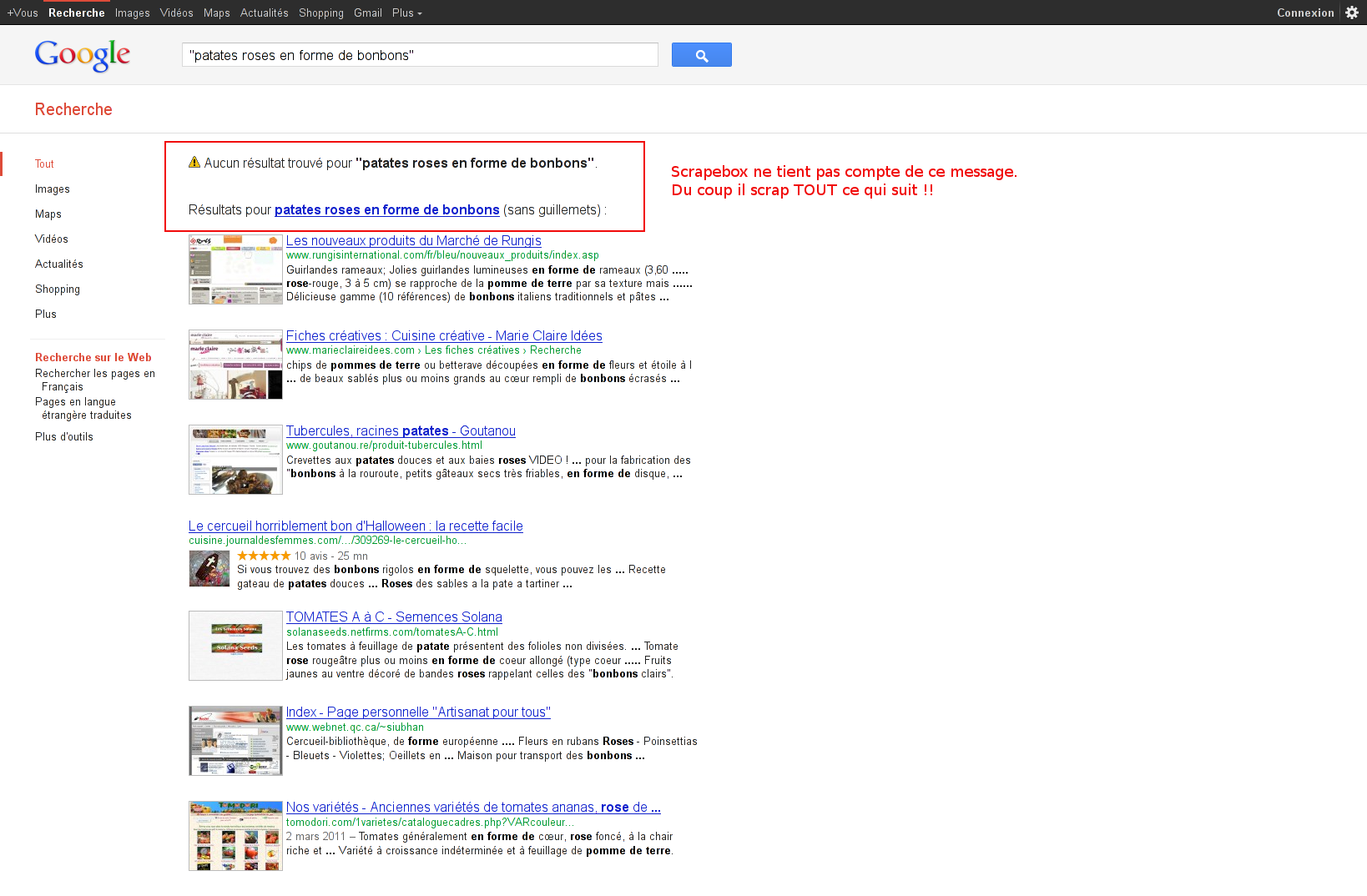Click the www.rungisinternational.com green URL
1367x896 pixels.
442,255
